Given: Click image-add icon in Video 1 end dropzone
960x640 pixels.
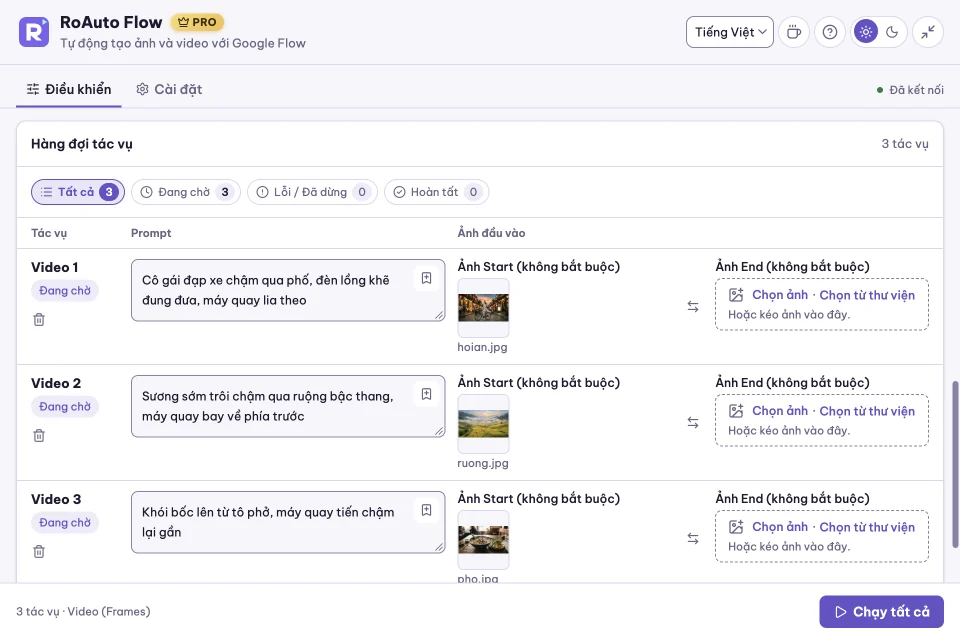Looking at the screenshot, I should pyautogui.click(x=736, y=295).
